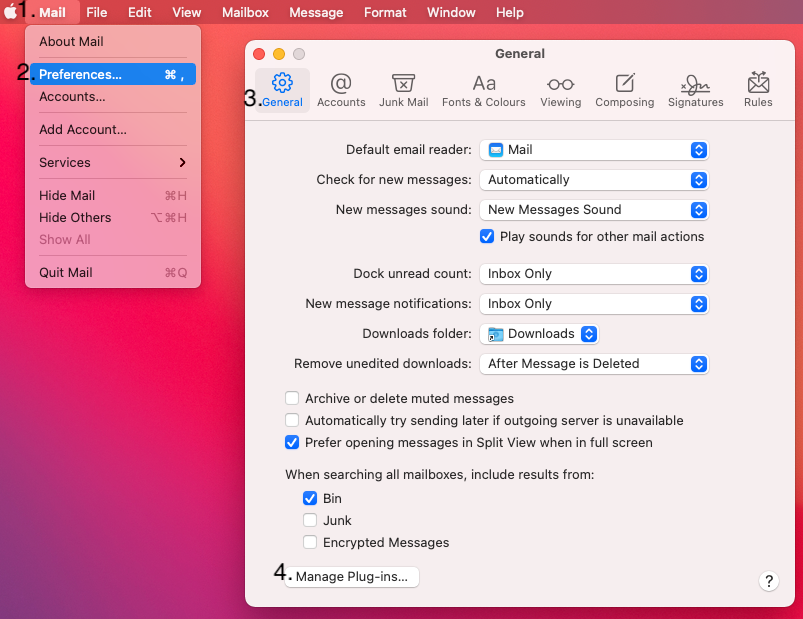Select Hide Mail menu item

click(x=113, y=196)
